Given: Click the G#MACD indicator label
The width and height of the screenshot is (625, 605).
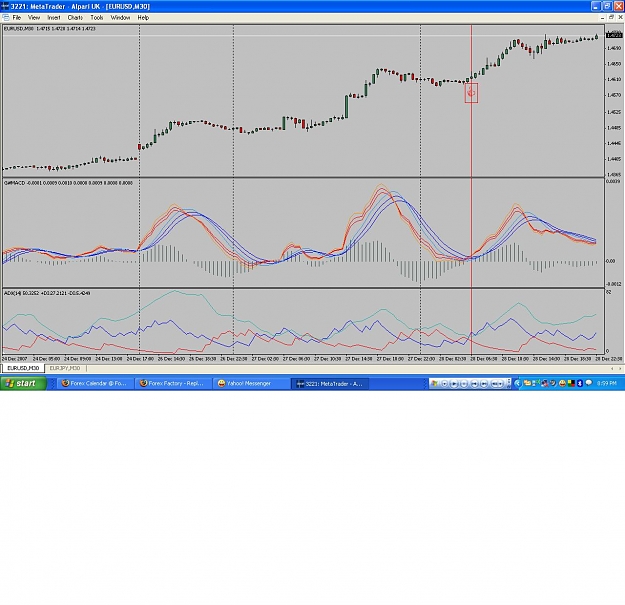Looking at the screenshot, I should 68,183.
